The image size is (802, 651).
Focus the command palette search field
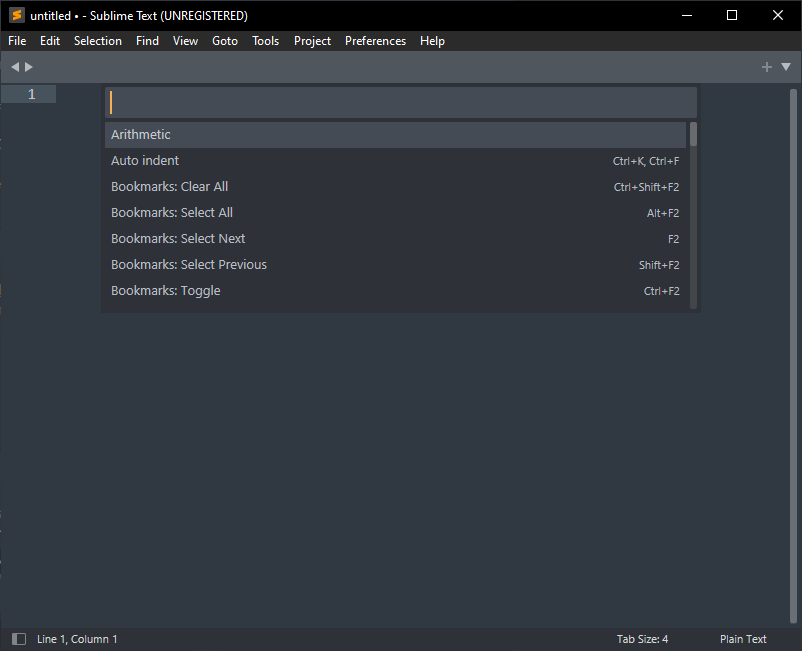tap(400, 102)
